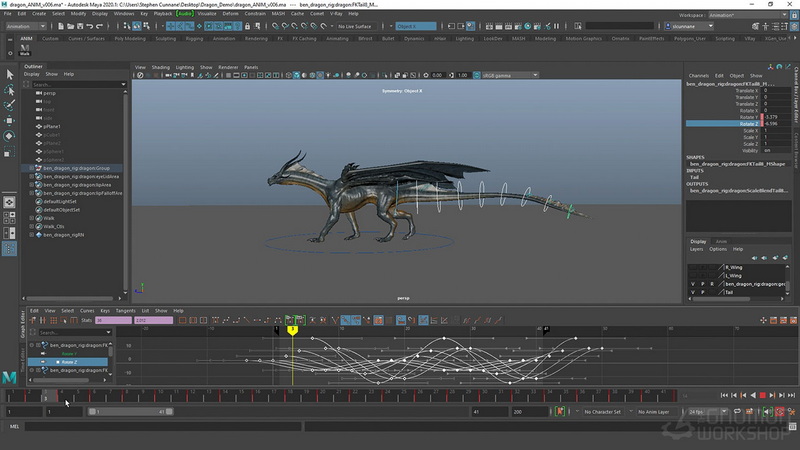Viewport: 800px width, 450px height.
Task: Click the No Live Surface button
Action: 355,26
